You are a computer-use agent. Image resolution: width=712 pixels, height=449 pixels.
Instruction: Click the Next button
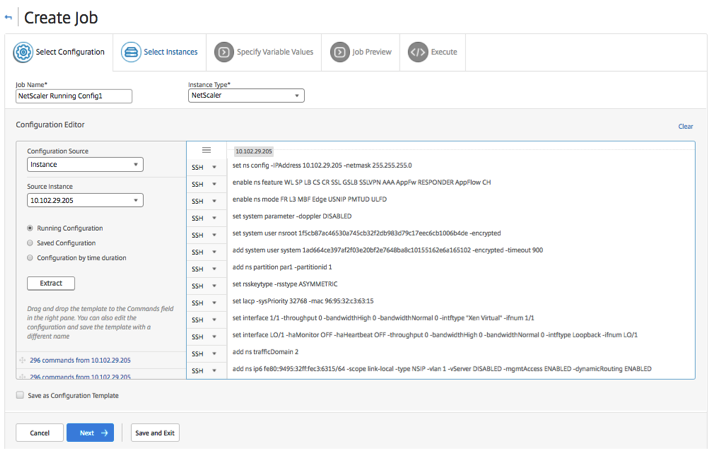tap(90, 433)
